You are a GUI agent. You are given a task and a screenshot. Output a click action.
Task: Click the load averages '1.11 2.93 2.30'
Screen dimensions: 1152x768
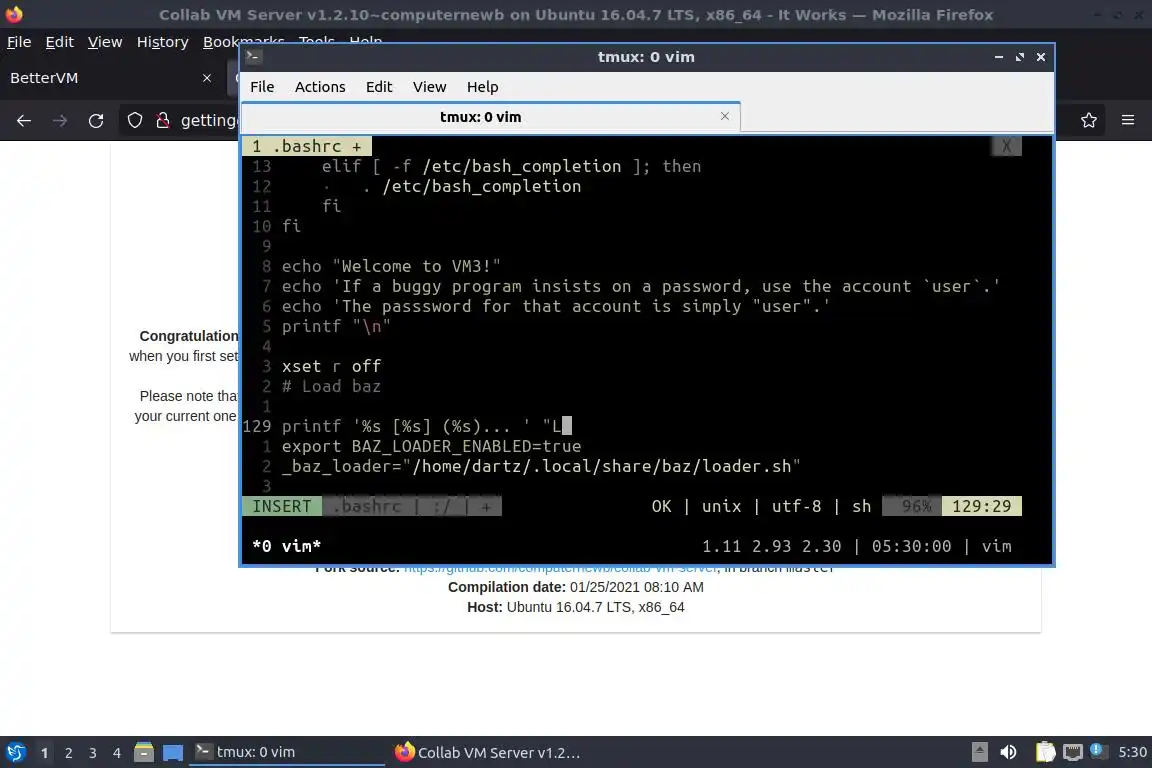point(771,546)
